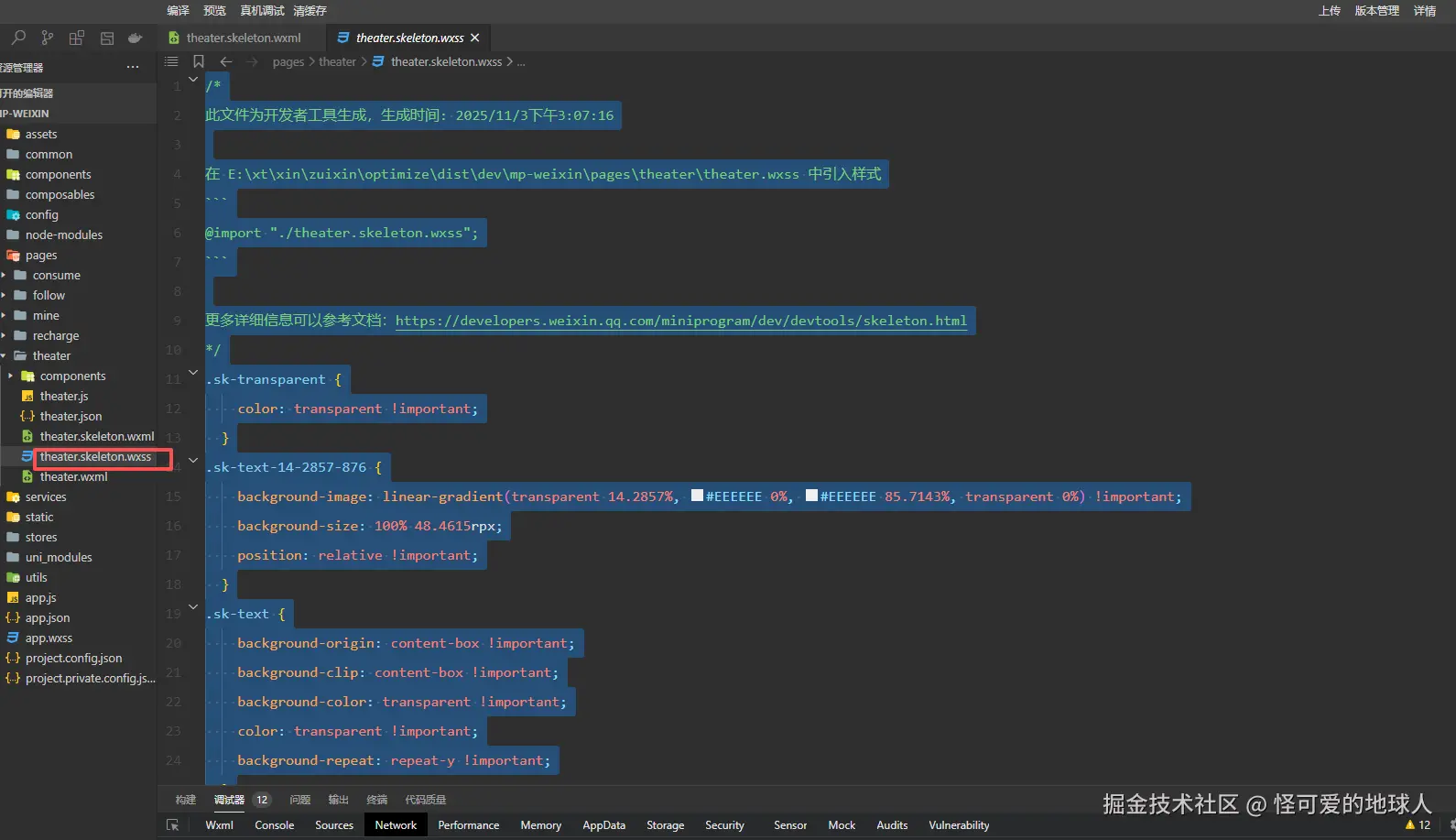The height and width of the screenshot is (840, 1456).
Task: Expand the consume folder arrow
Action: coord(4,276)
